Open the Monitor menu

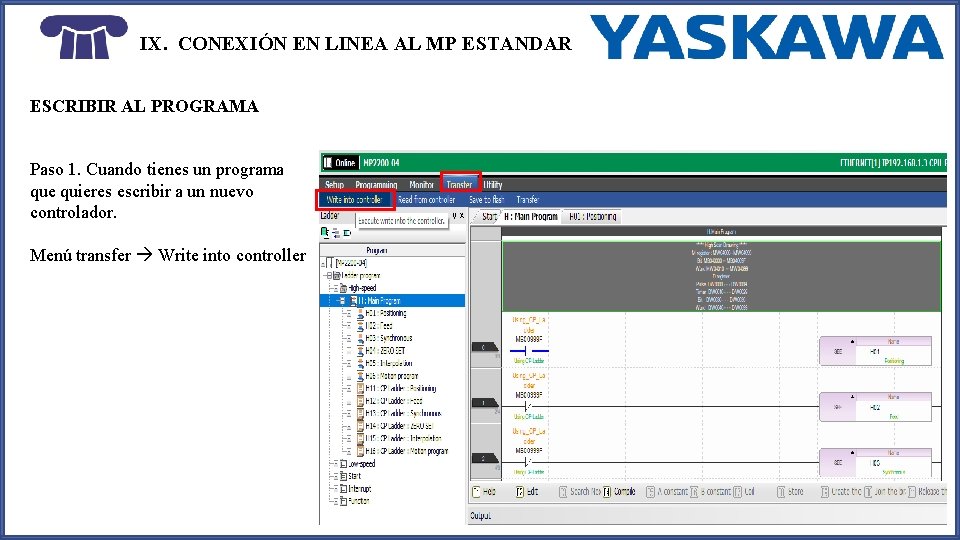tap(421, 184)
